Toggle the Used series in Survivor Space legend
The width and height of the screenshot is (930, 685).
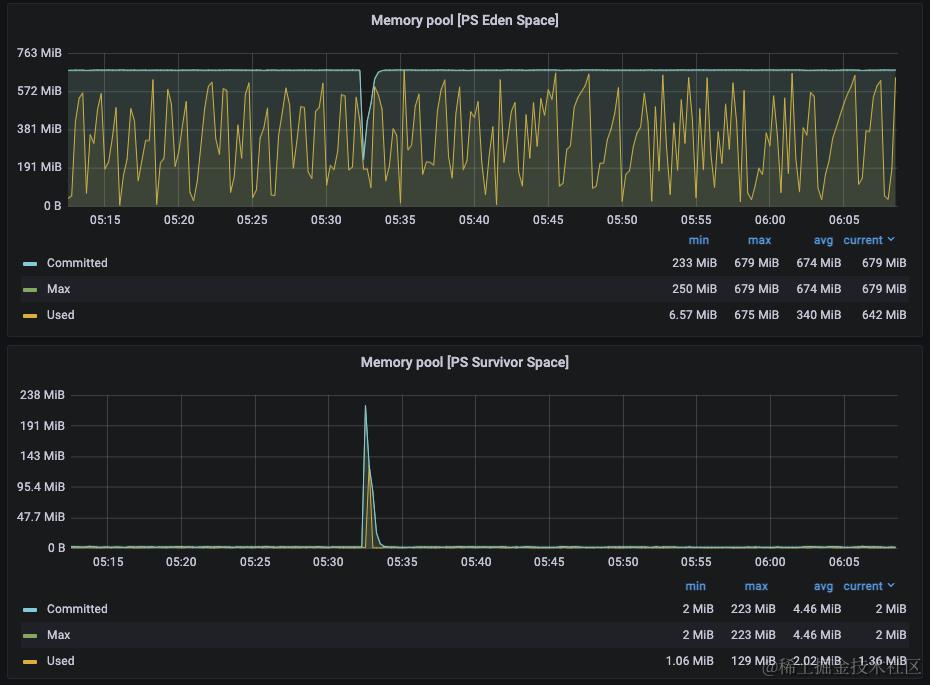click(60, 661)
